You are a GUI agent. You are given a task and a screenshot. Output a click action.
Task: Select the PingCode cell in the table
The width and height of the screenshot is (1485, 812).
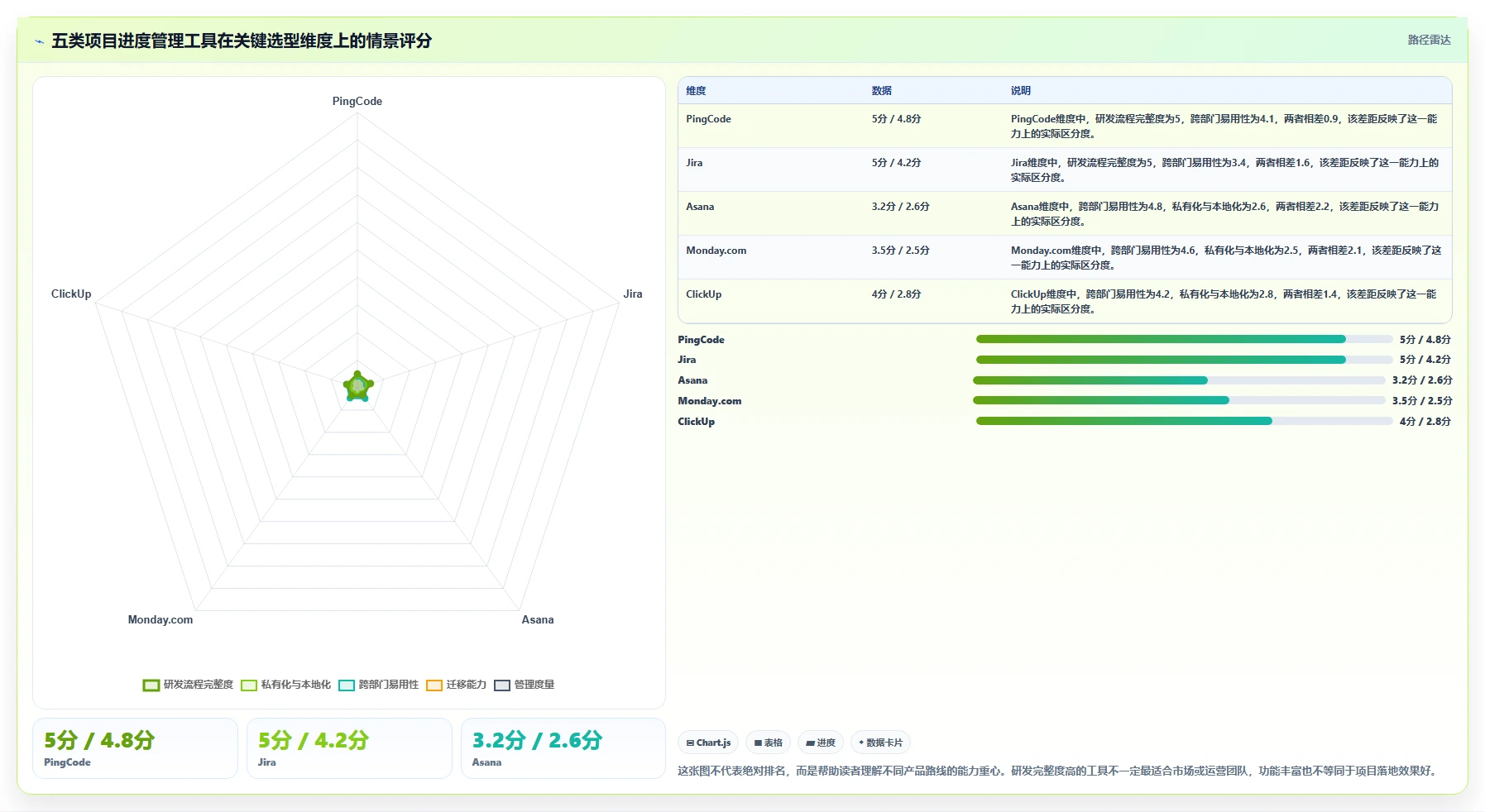pyautogui.click(x=708, y=119)
